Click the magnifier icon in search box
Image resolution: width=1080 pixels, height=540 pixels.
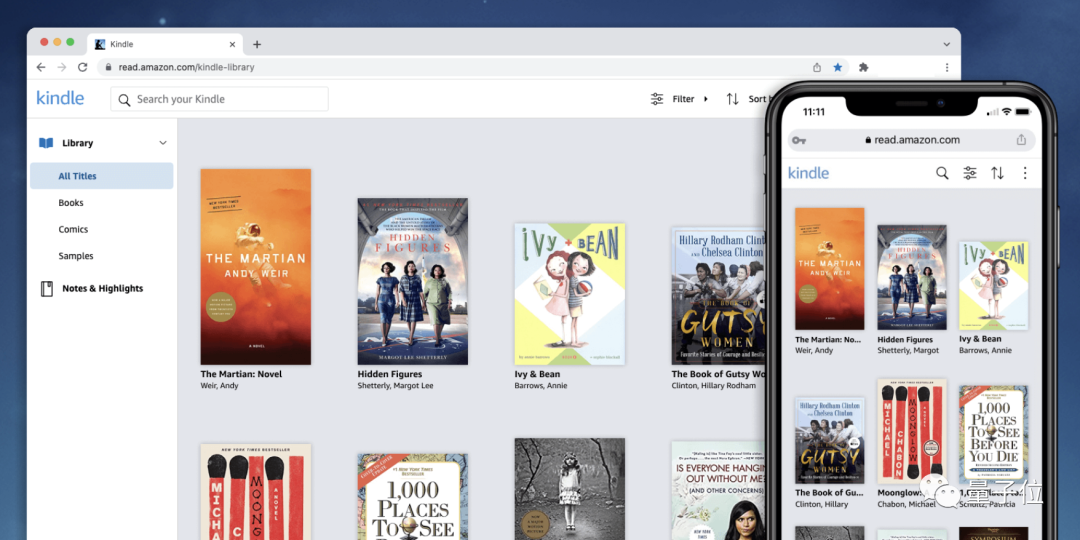tap(124, 99)
